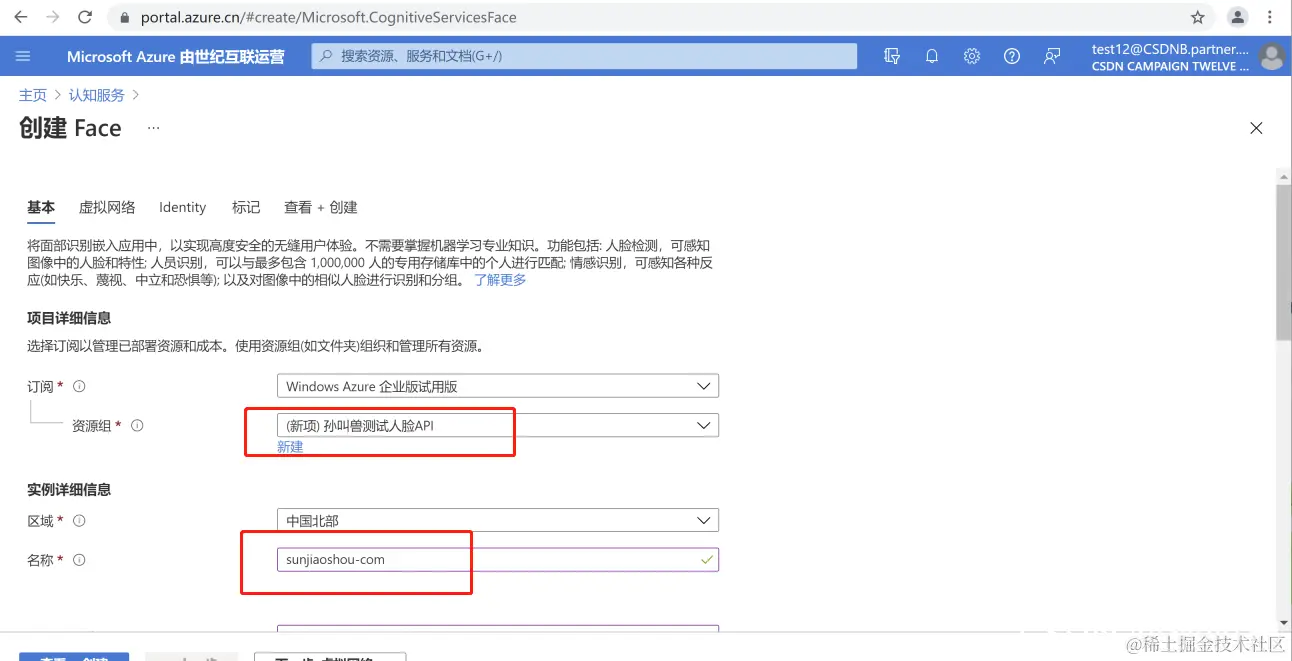Expand the 订阅 subscription dropdown

(x=498, y=386)
